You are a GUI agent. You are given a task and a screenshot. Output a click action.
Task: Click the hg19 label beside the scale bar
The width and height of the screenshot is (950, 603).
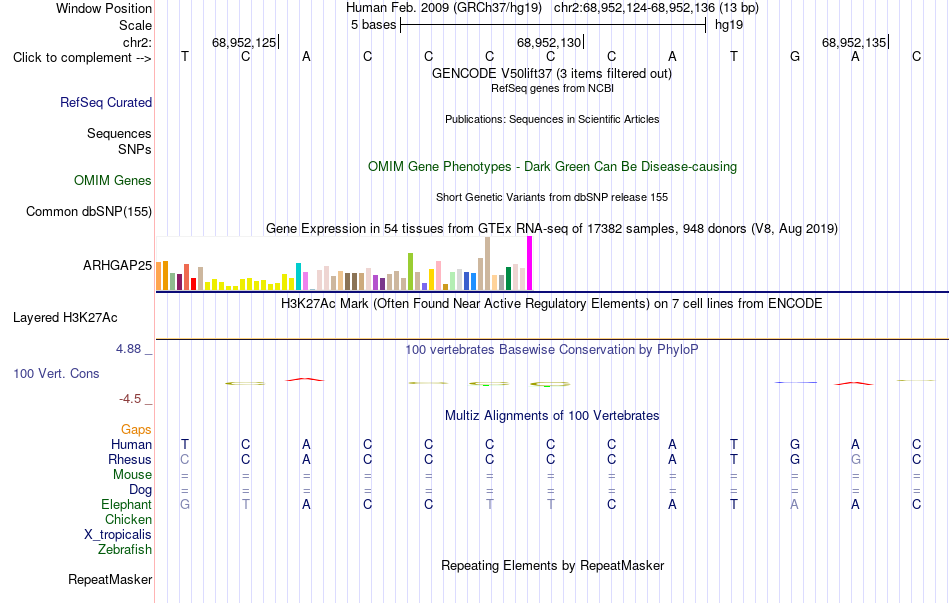coord(729,25)
